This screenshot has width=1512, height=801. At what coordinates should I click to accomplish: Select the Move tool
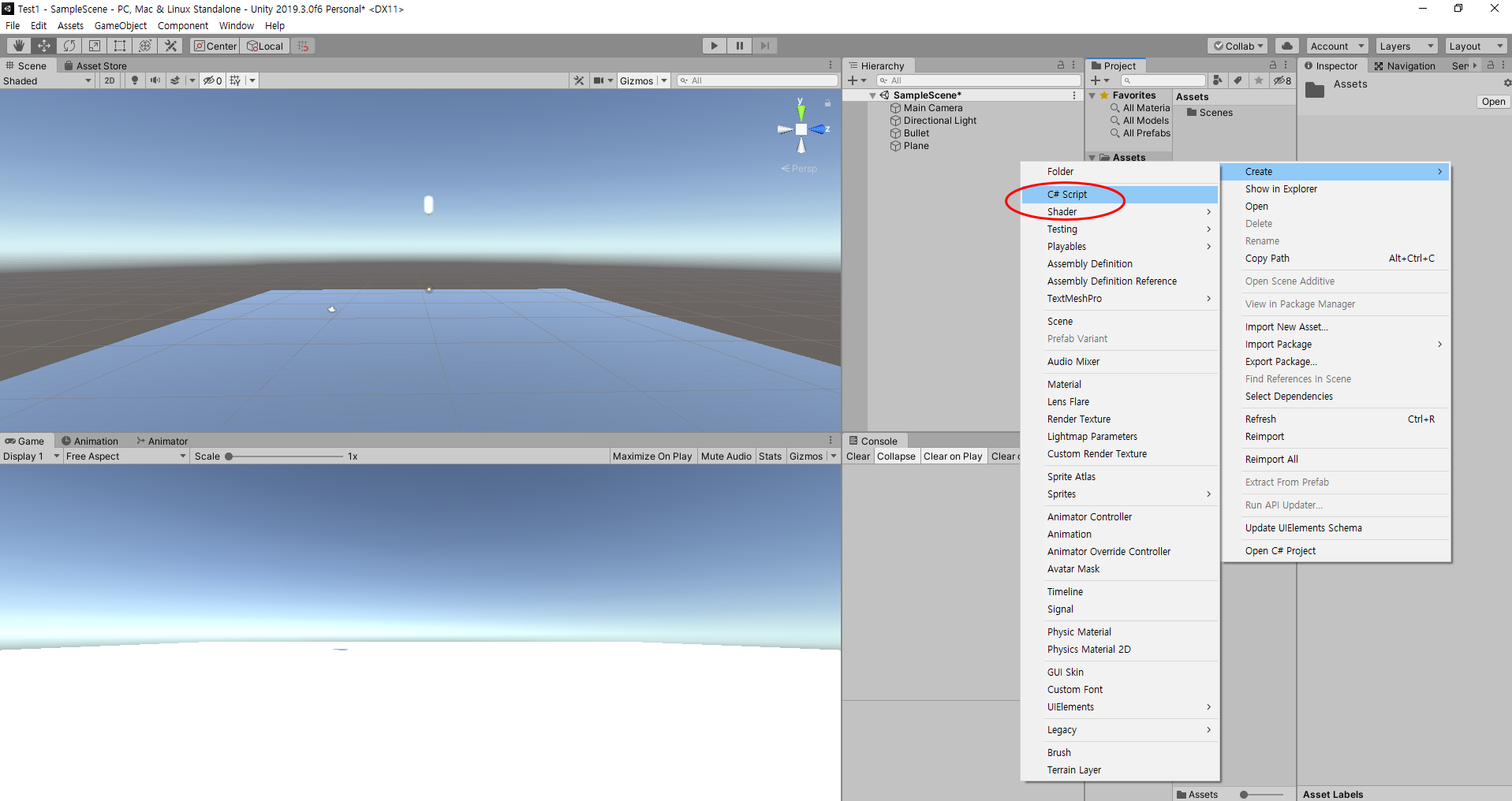[x=44, y=46]
